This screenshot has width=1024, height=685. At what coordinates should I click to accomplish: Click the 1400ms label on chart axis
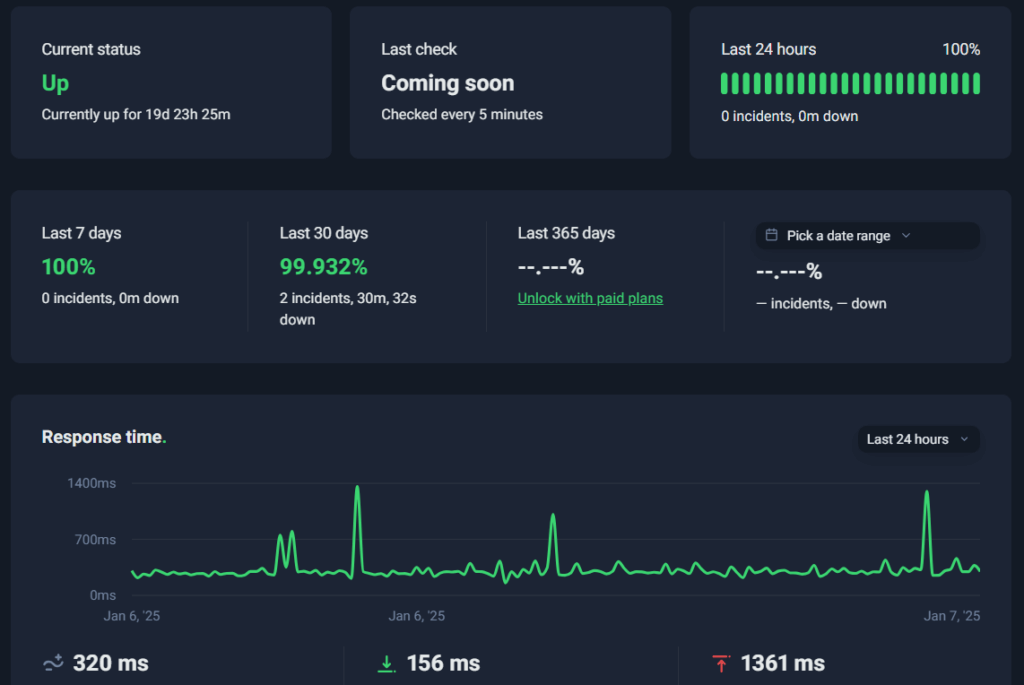[x=91, y=483]
